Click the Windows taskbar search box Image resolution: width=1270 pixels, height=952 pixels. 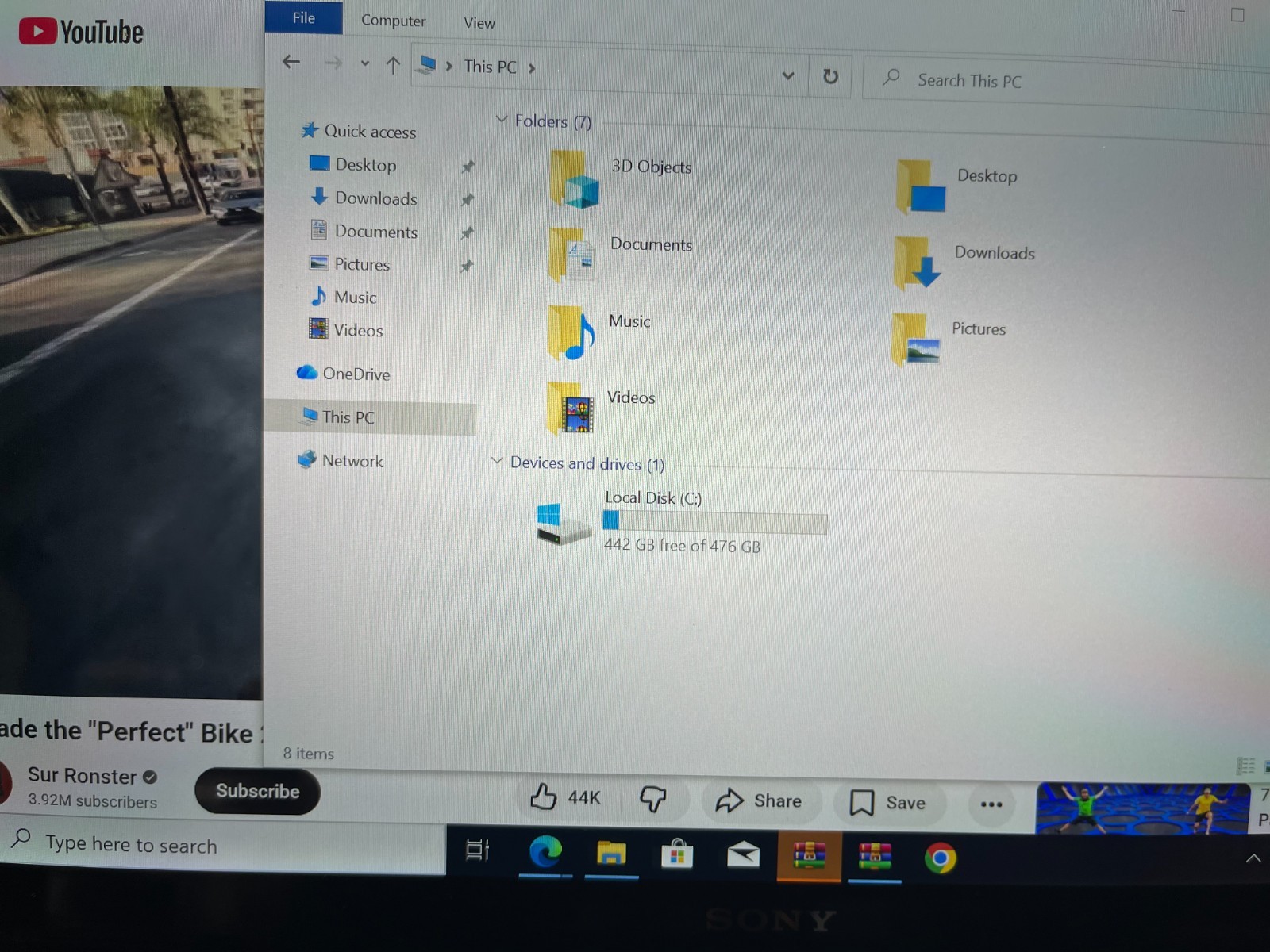coord(222,846)
